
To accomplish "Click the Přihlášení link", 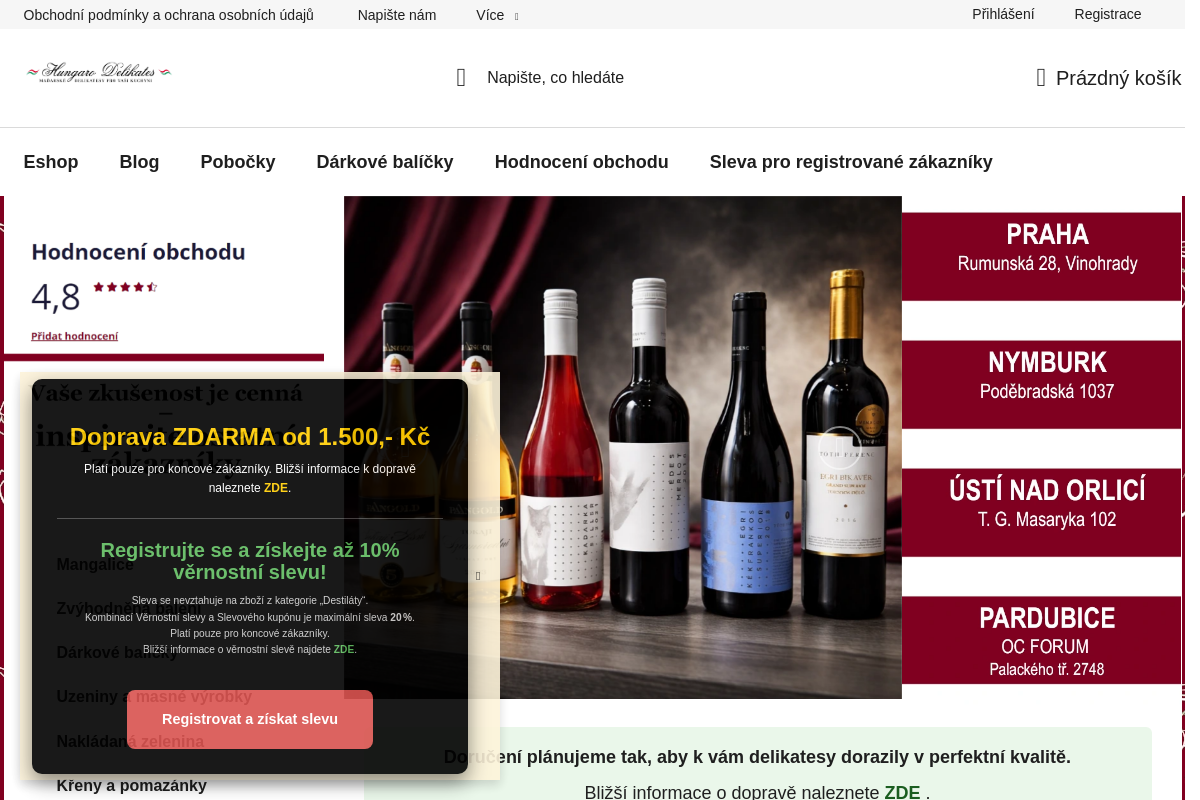I will pyautogui.click(x=1003, y=14).
